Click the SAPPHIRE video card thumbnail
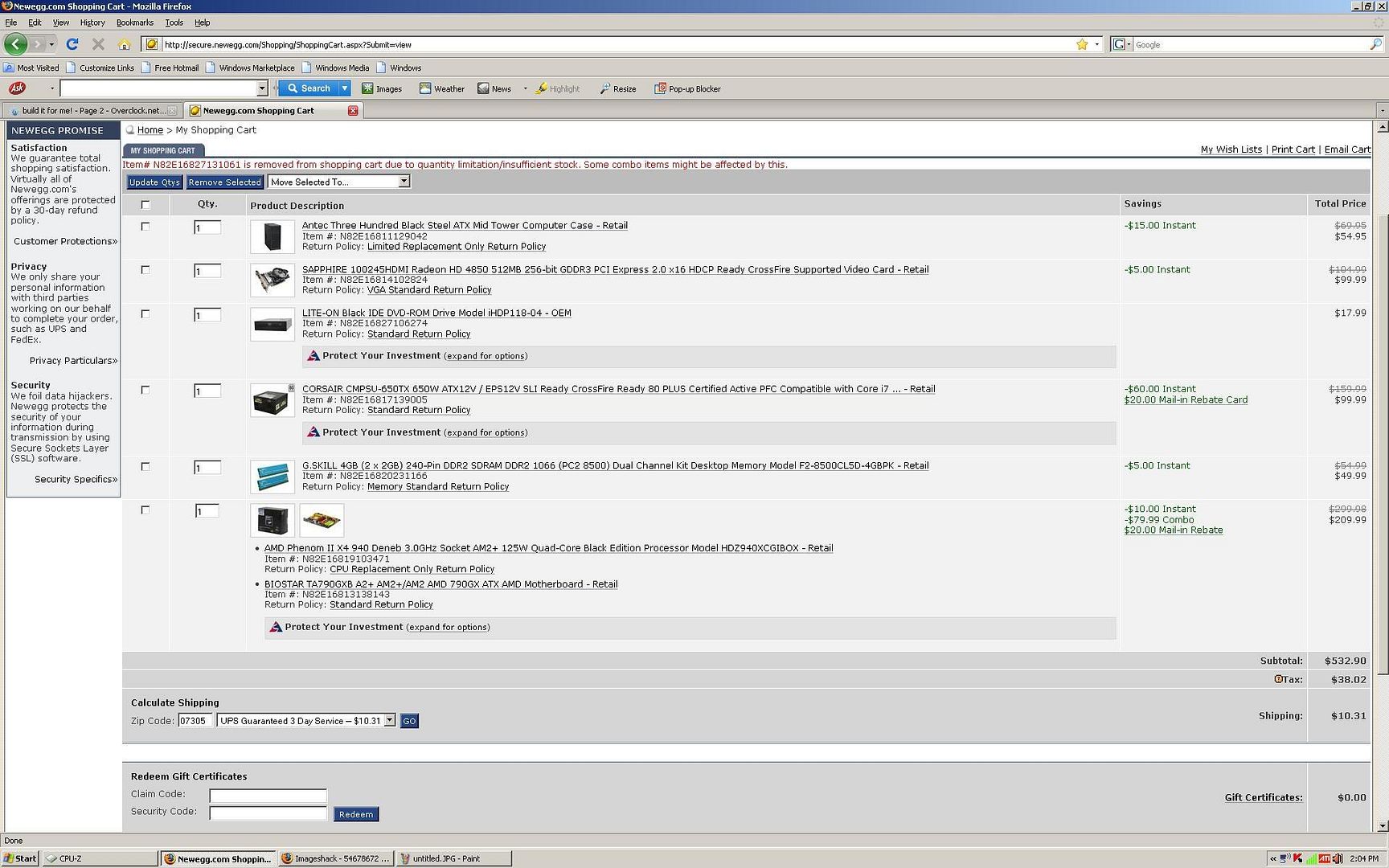The width and height of the screenshot is (1389, 868). (272, 280)
